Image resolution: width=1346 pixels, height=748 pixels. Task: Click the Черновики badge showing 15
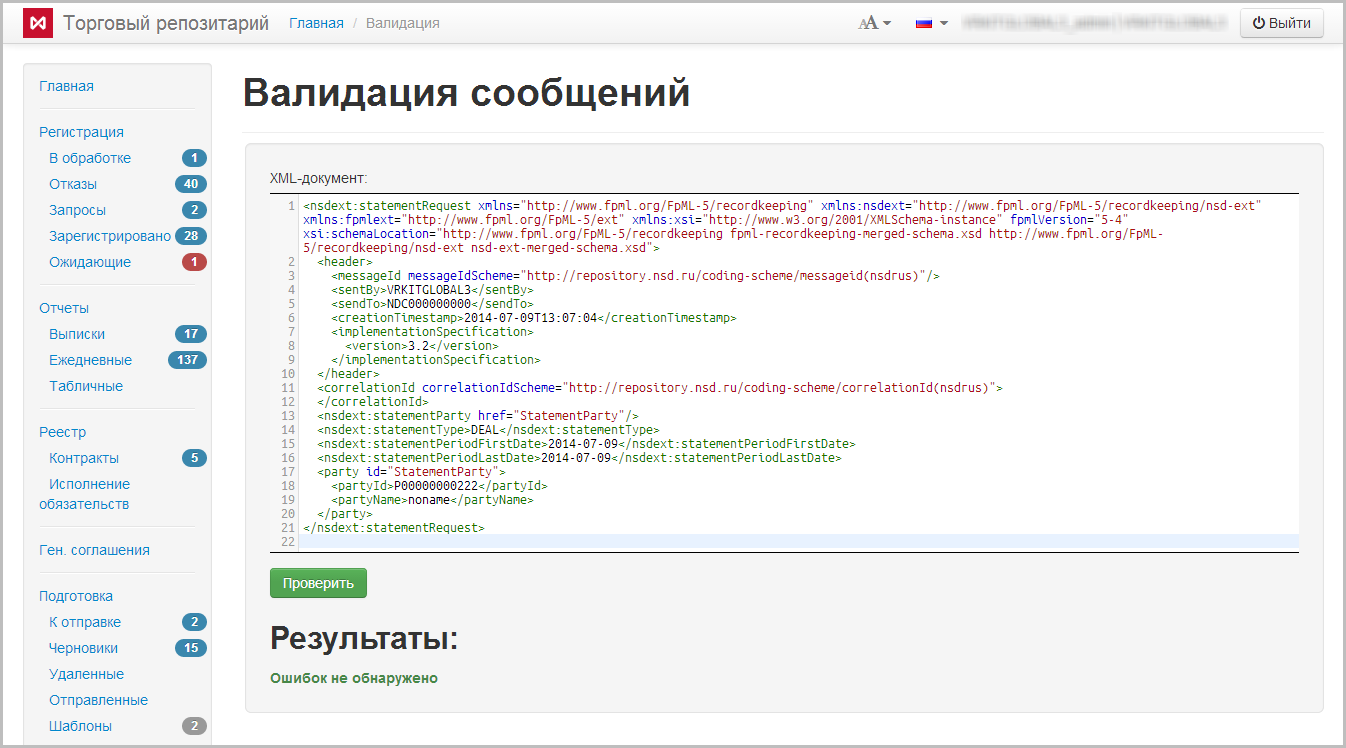(x=190, y=648)
